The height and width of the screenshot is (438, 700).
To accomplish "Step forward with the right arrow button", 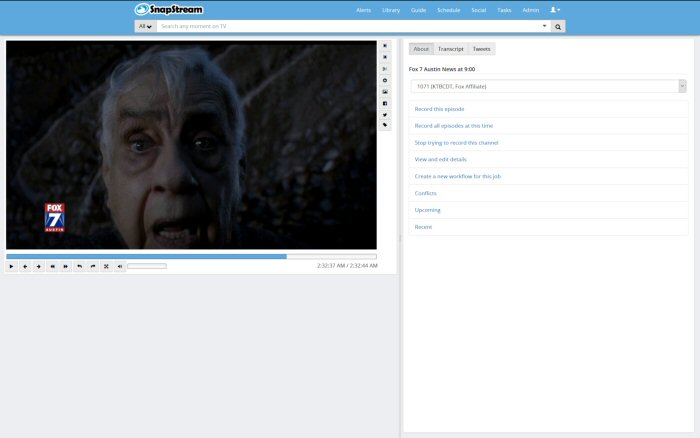I will 39,267.
